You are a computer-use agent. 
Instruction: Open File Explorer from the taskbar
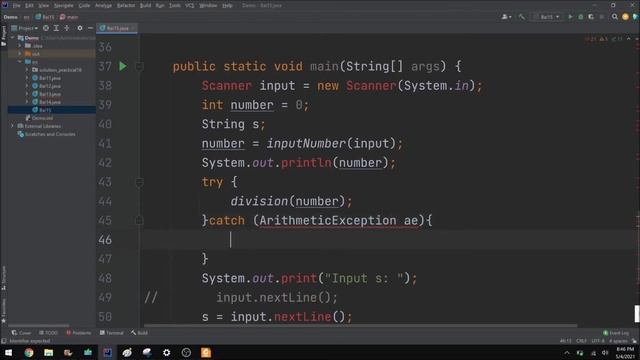48,353
